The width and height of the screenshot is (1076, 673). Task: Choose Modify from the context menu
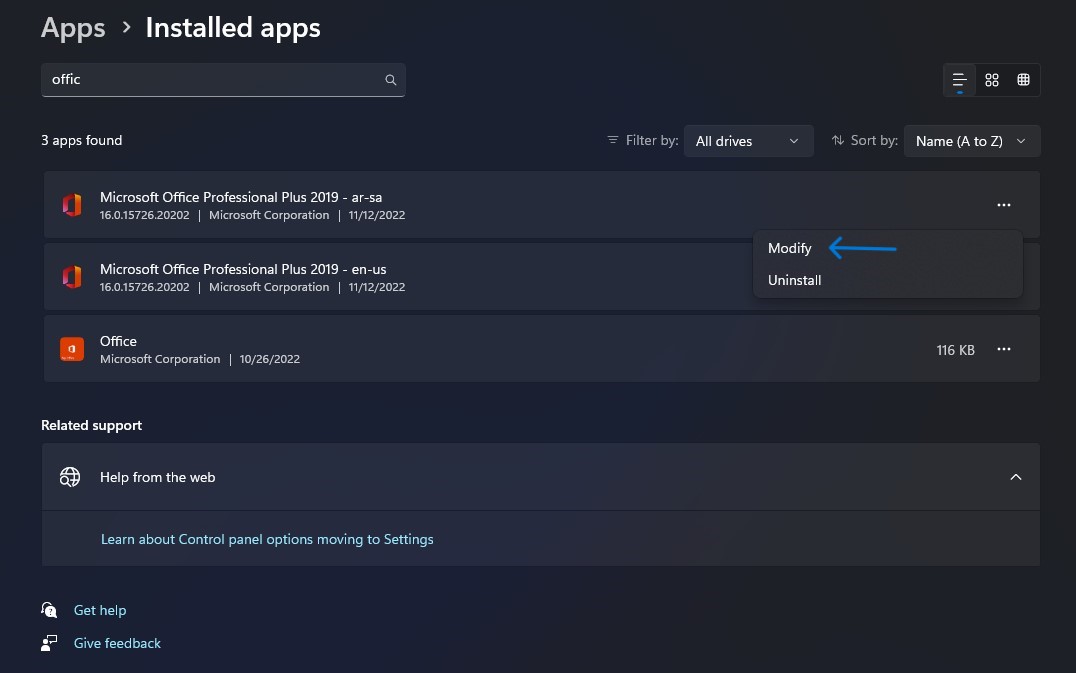(790, 248)
